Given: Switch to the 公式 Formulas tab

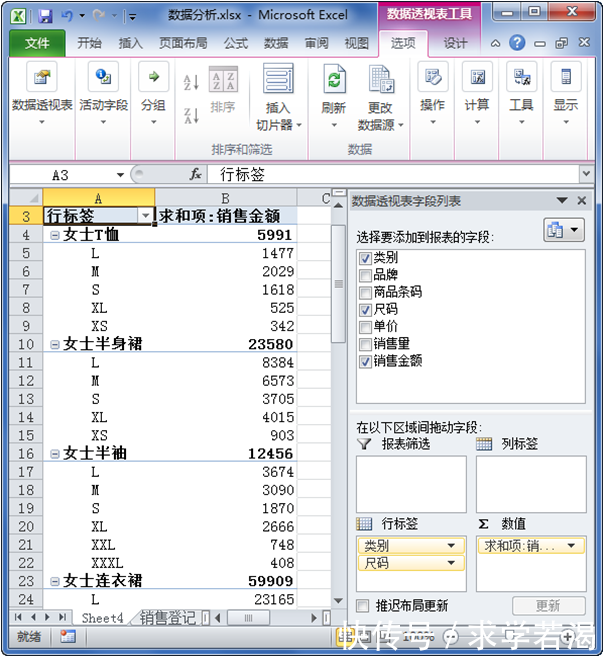Looking at the screenshot, I should tap(236, 43).
